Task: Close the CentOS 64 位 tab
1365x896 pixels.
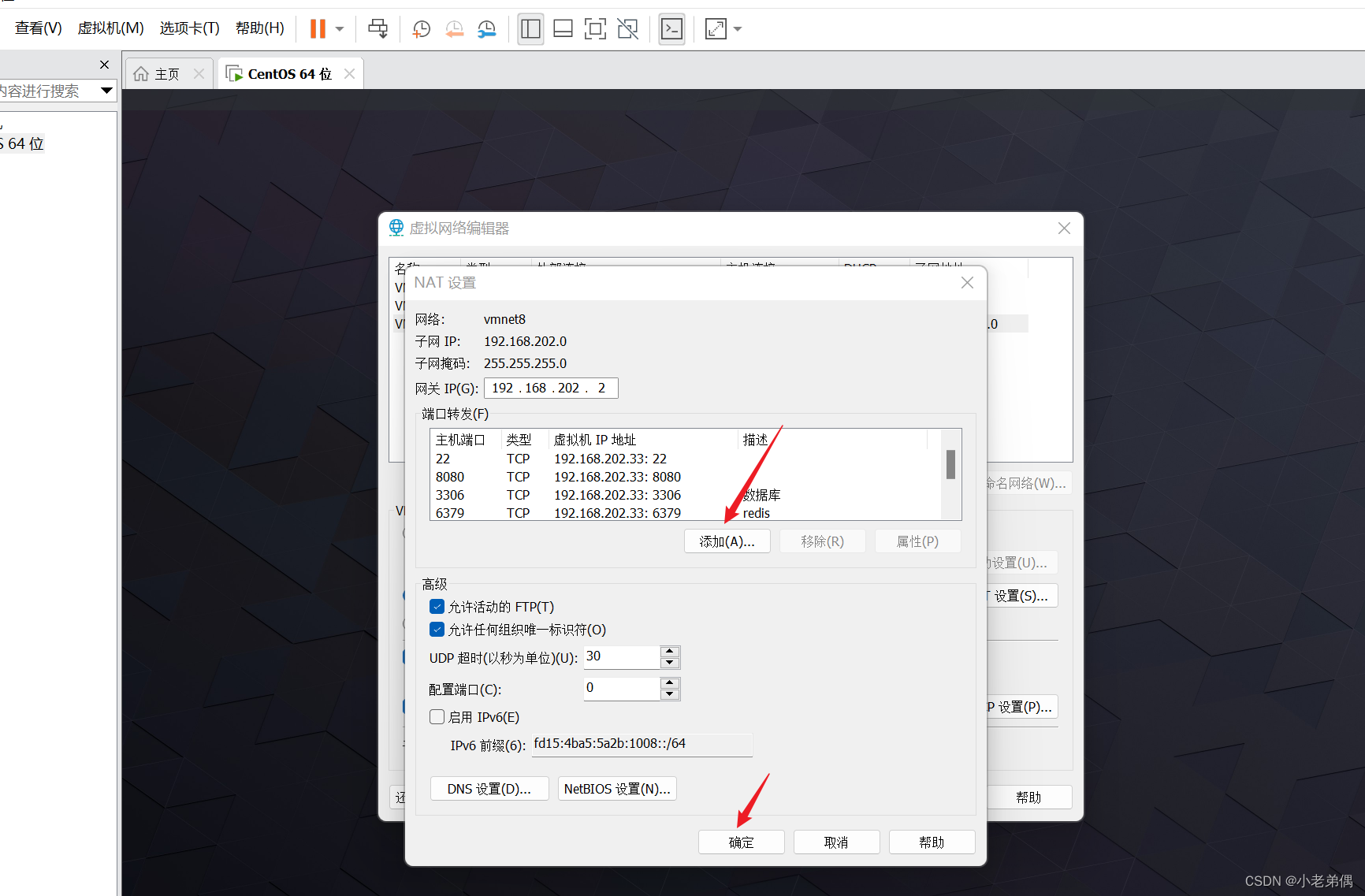Action: (x=350, y=74)
